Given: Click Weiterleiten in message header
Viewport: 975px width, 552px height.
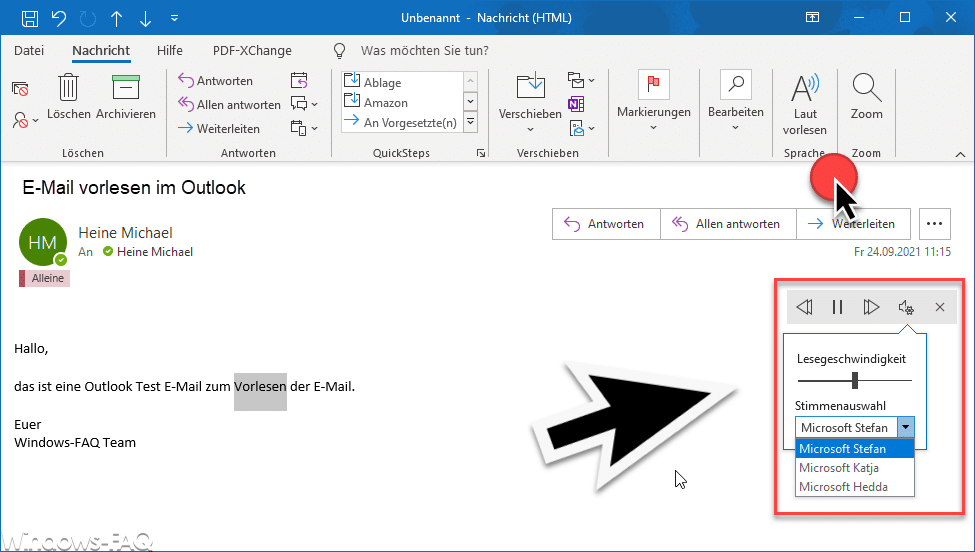Looking at the screenshot, I should pyautogui.click(x=853, y=224).
